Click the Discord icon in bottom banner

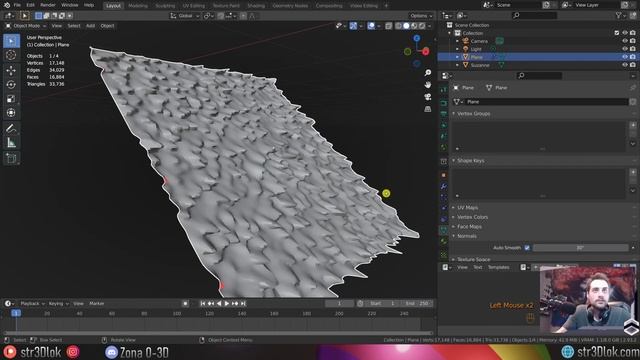(x=111, y=352)
